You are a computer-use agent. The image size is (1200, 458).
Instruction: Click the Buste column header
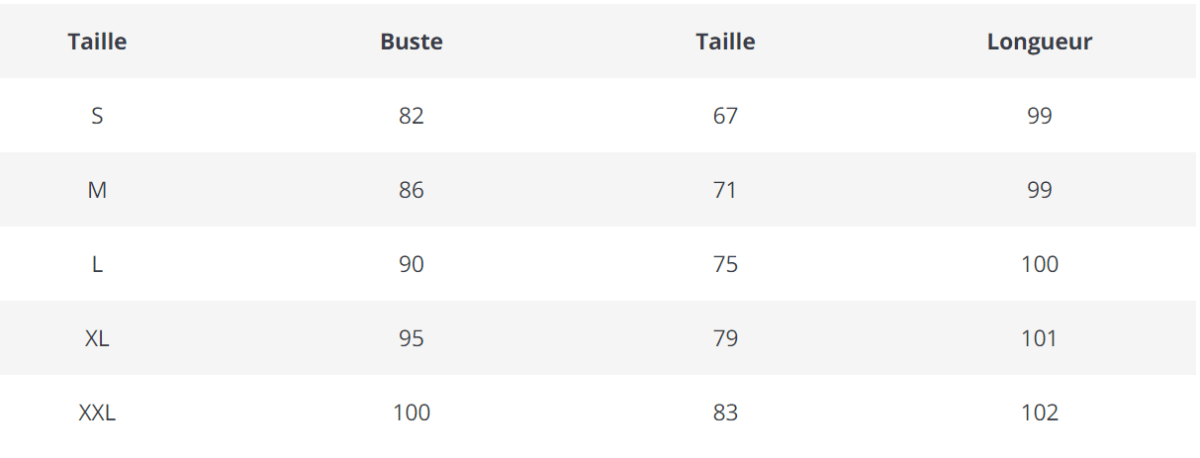coord(411,42)
